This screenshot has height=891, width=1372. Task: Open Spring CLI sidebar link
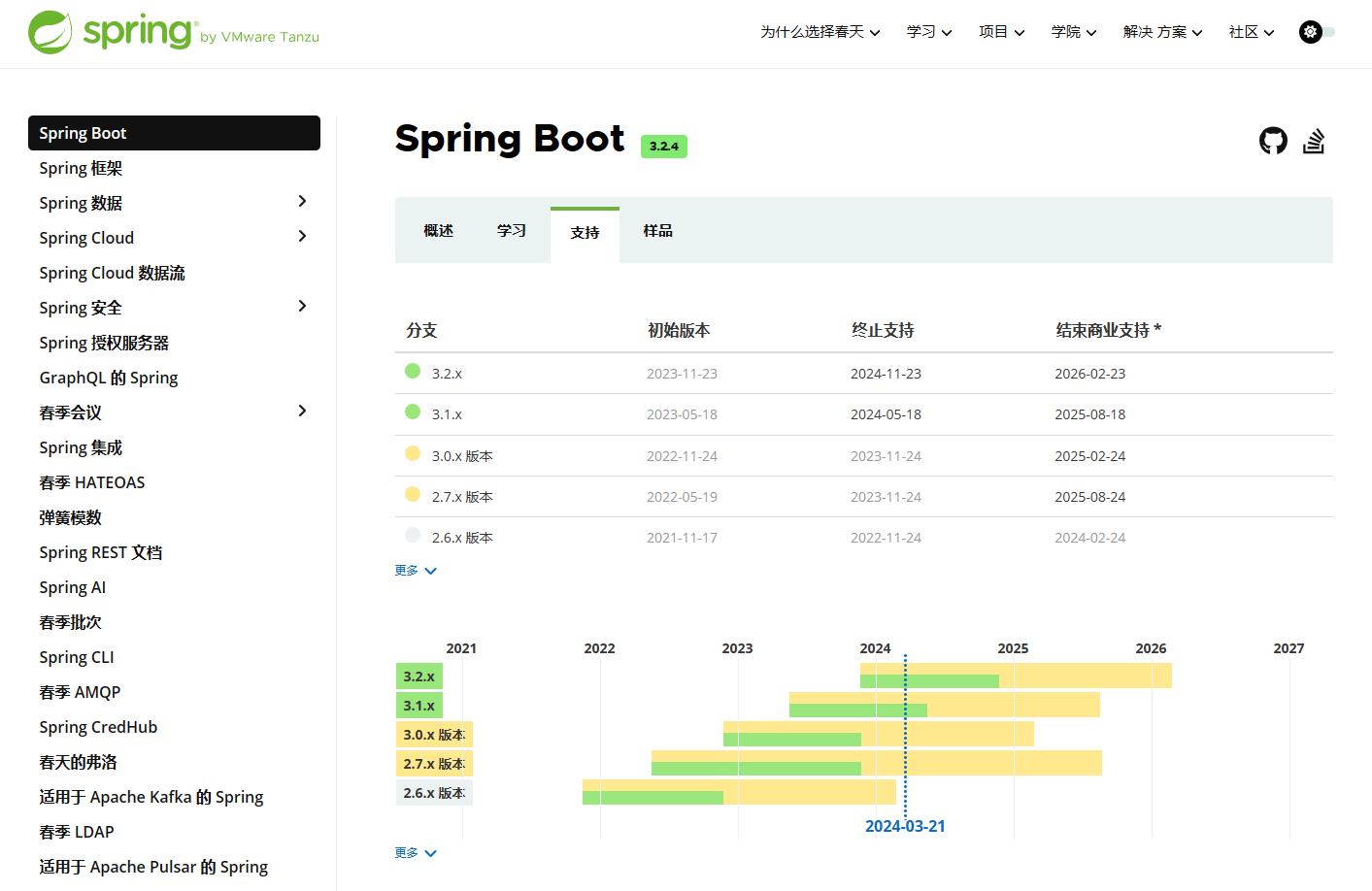pyautogui.click(x=77, y=657)
